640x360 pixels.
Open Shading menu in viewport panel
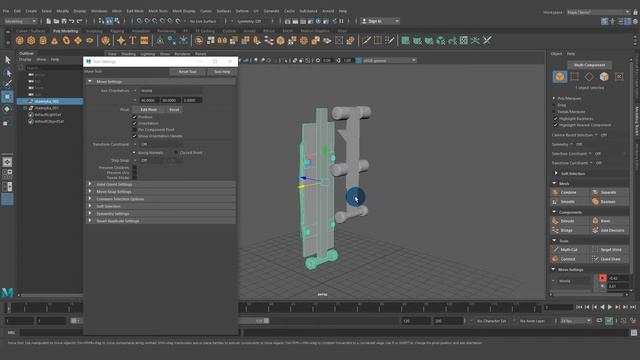coord(128,54)
